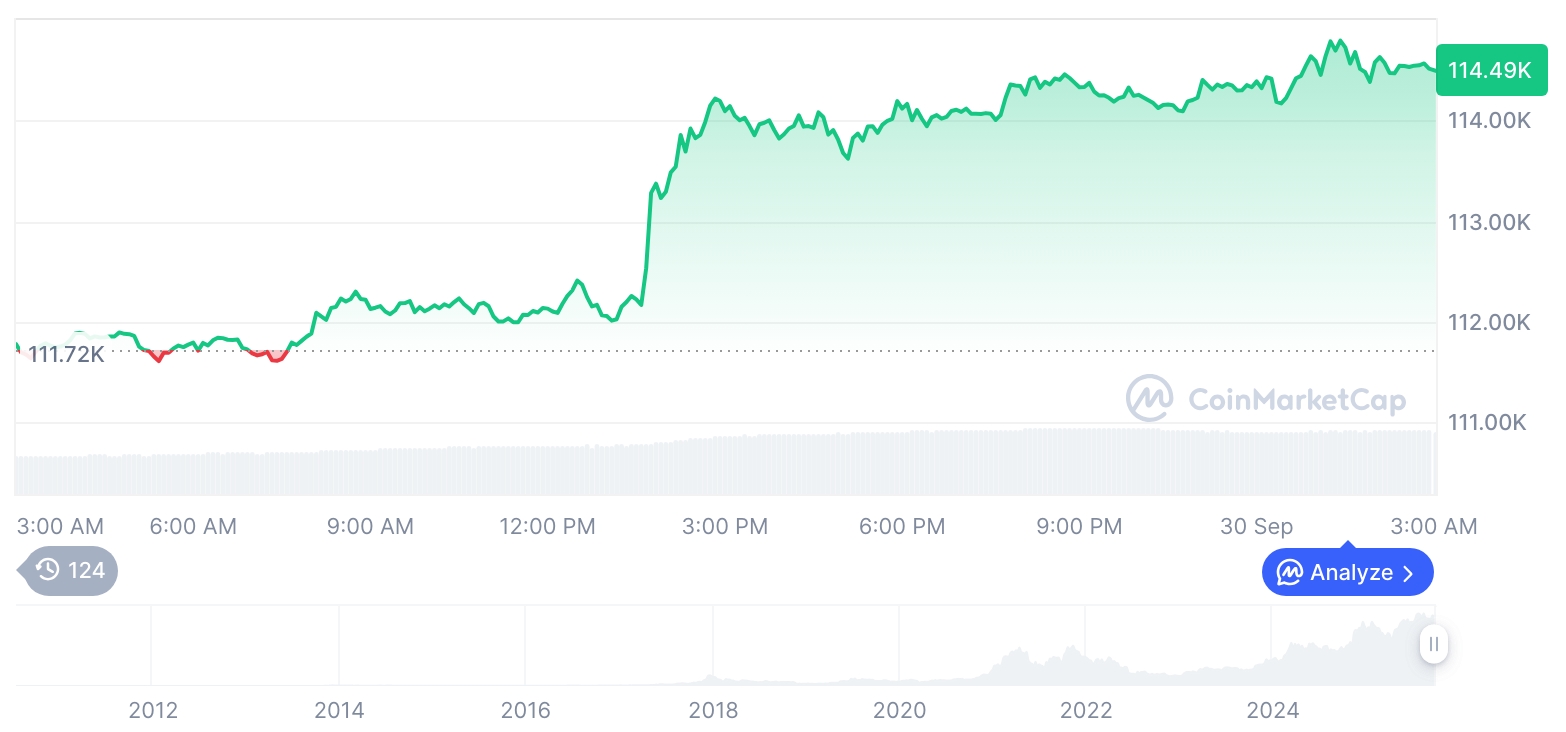Select 2012 on the history navigator
This screenshot has width=1566, height=732.
click(153, 710)
